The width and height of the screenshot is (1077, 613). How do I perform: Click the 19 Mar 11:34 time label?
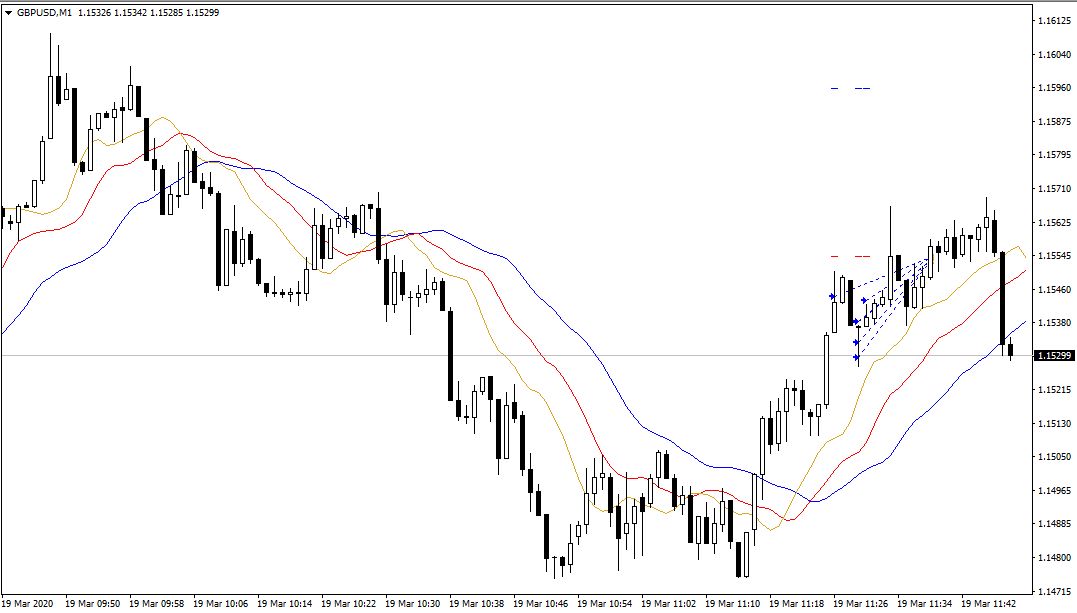(925, 603)
